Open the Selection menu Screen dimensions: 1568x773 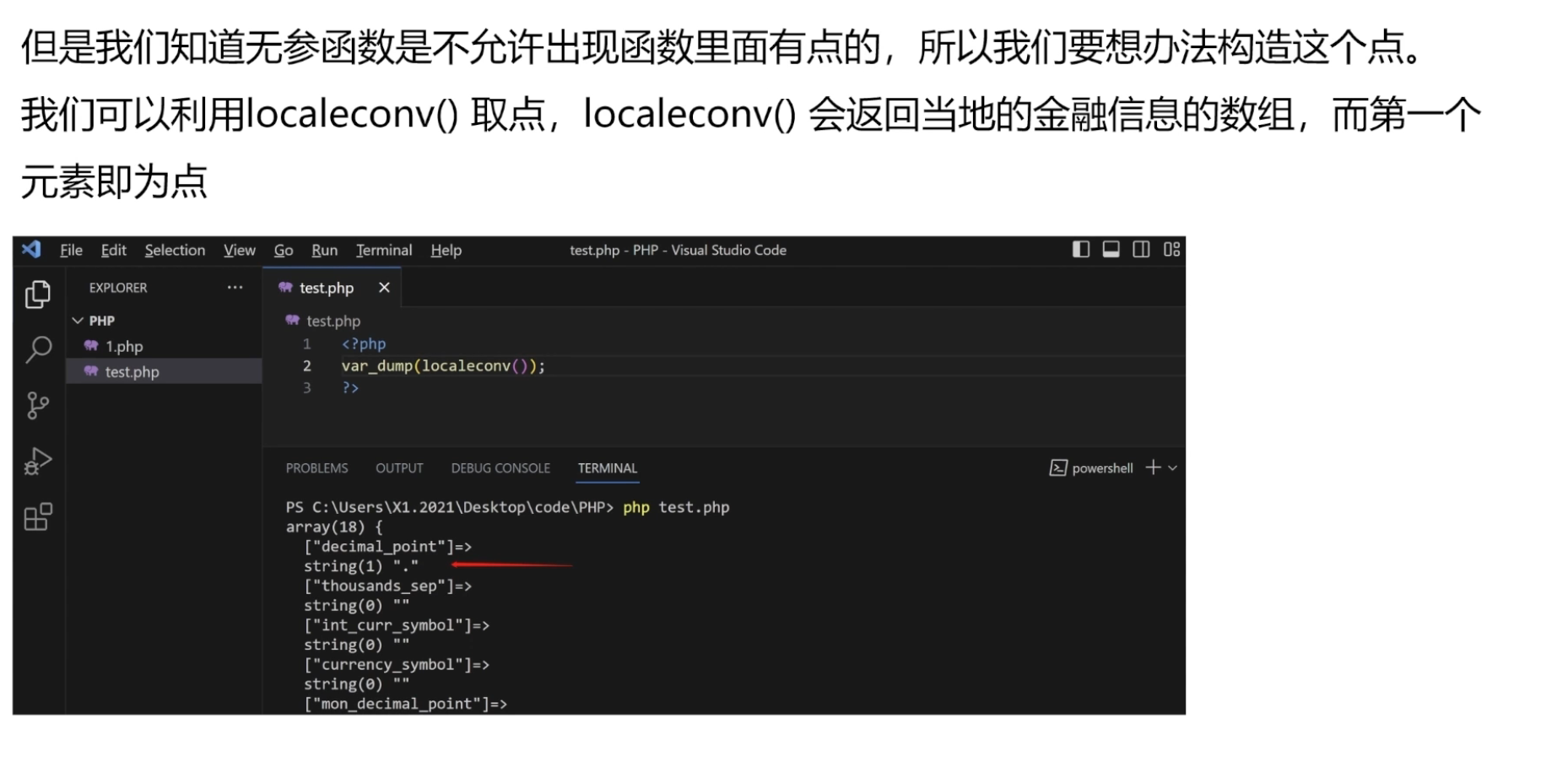(x=175, y=250)
